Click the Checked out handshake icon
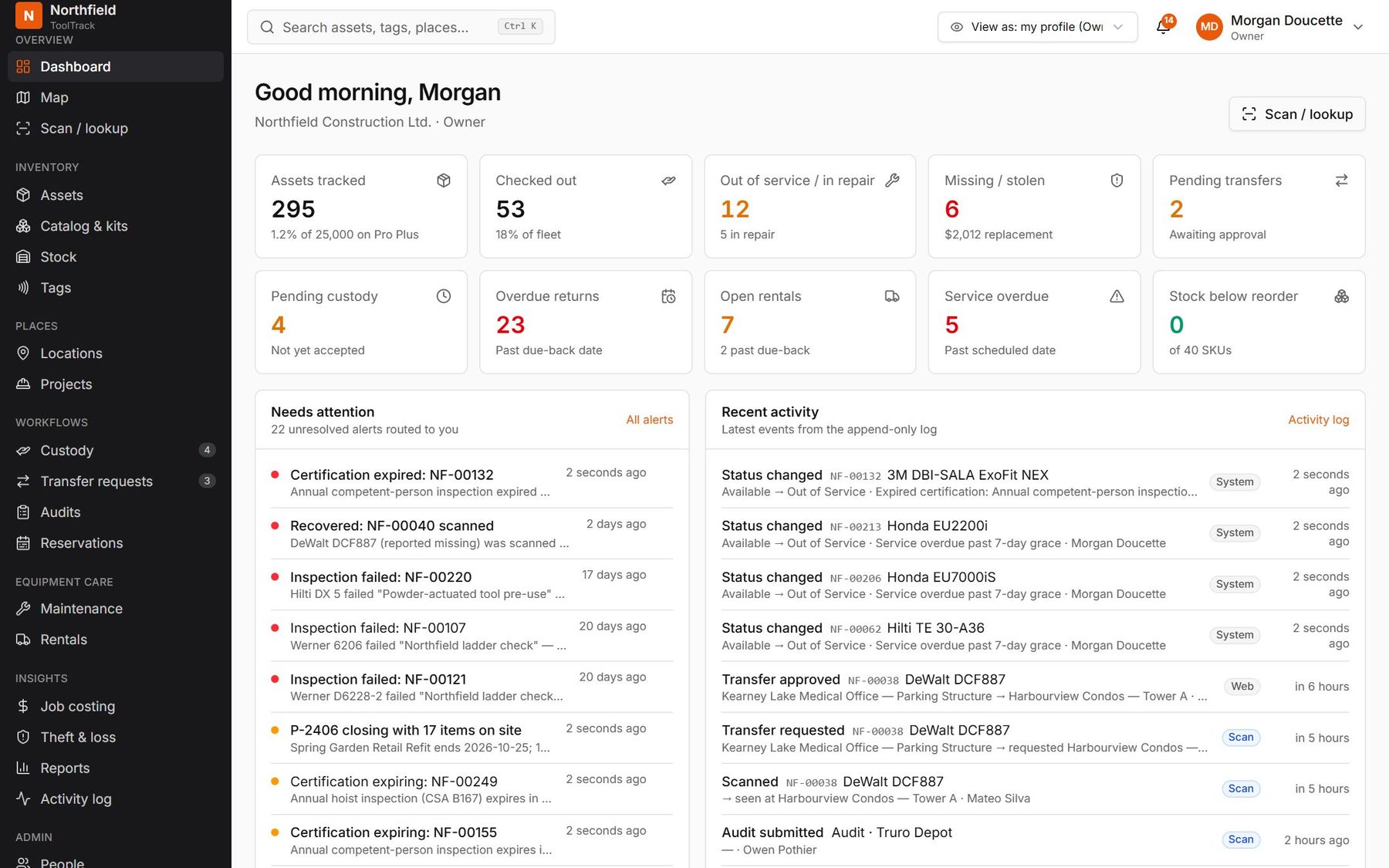The width and height of the screenshot is (1389, 868). tap(668, 181)
